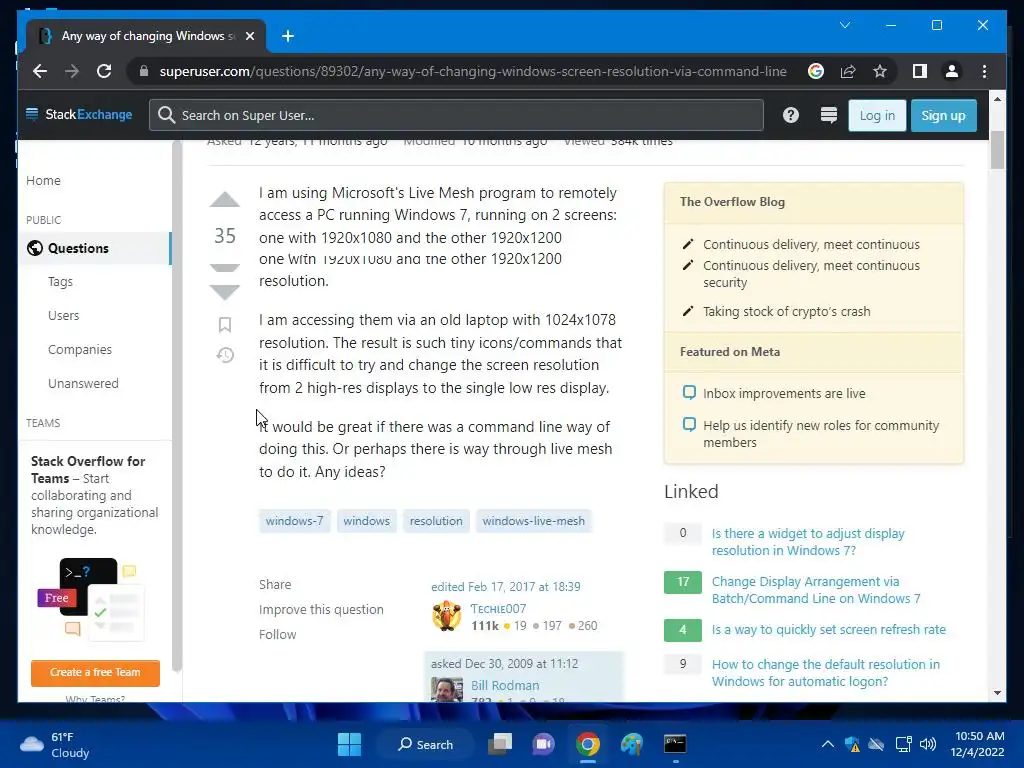Open the volume speaker icon
1024x768 pixels.
pyautogui.click(x=927, y=744)
